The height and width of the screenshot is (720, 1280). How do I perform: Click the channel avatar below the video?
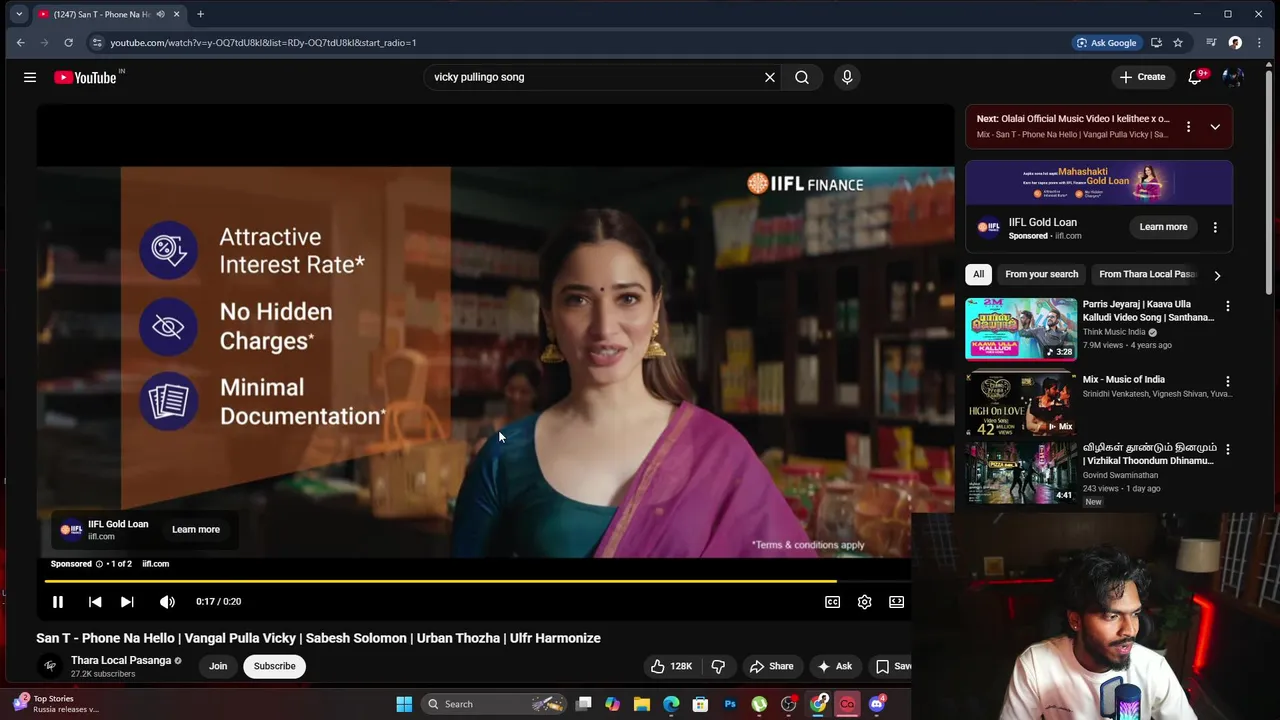(x=50, y=666)
